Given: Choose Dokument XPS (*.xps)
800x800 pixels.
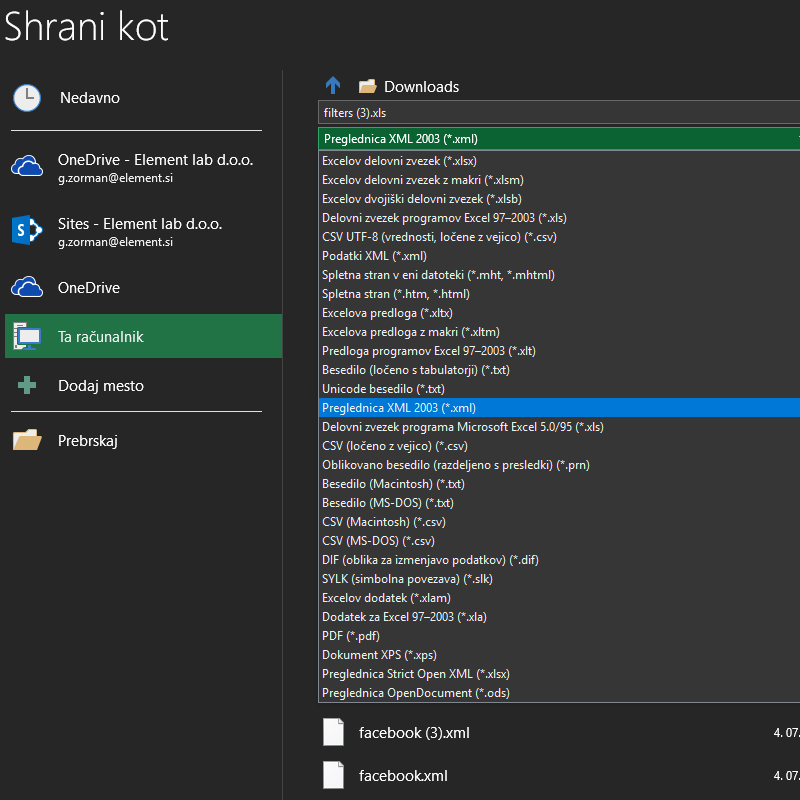Looking at the screenshot, I should (559, 655).
